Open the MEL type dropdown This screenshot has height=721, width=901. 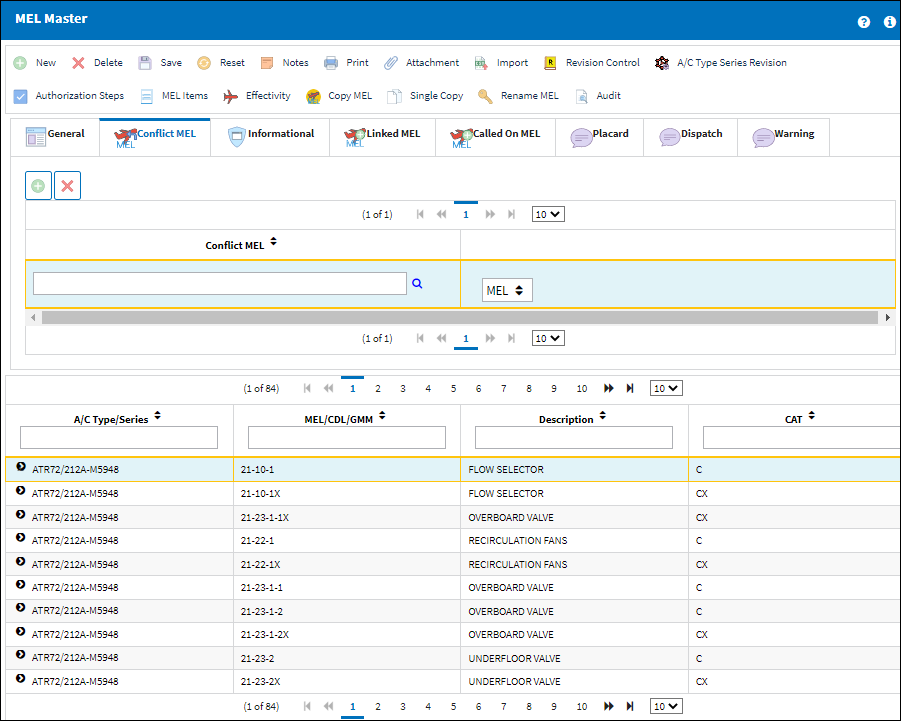coord(507,290)
